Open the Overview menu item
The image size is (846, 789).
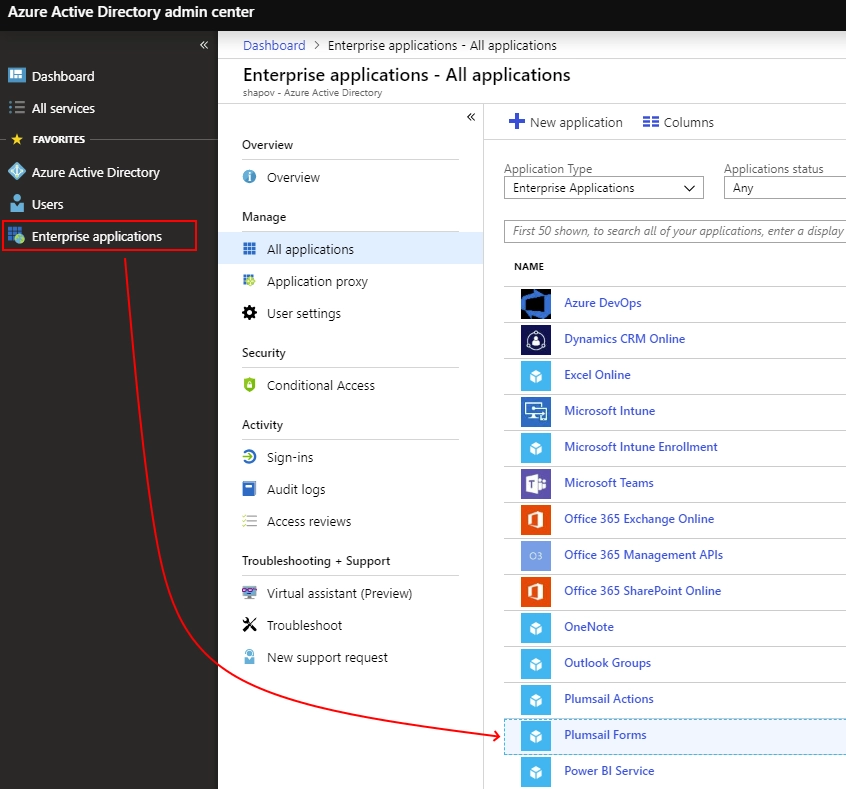click(x=293, y=178)
